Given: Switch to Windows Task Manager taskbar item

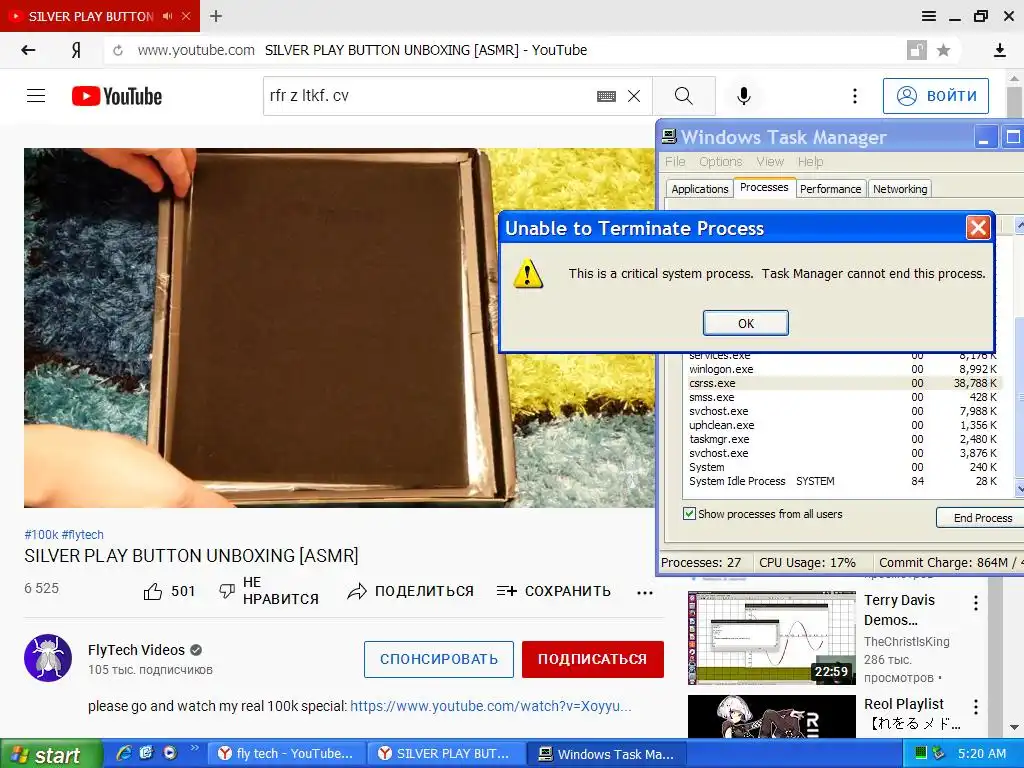Looking at the screenshot, I should [606, 754].
